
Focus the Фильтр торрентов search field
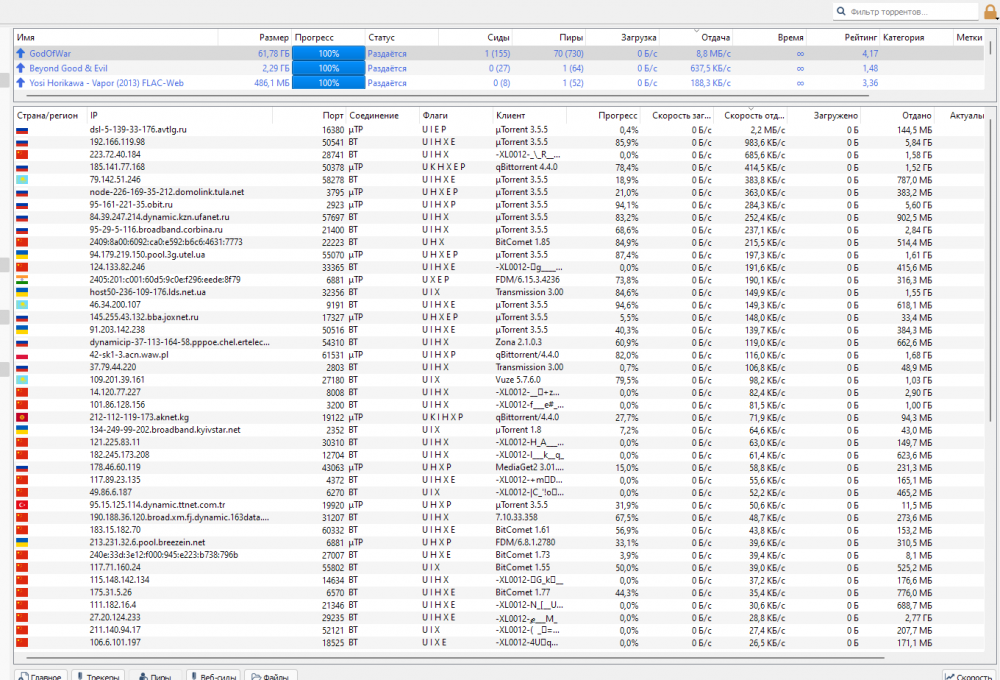[x=910, y=12]
